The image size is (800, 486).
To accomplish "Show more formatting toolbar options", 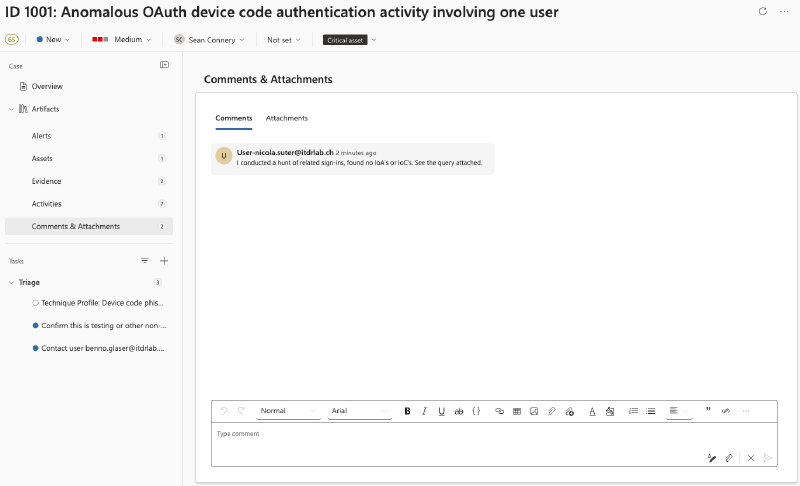I will [746, 411].
